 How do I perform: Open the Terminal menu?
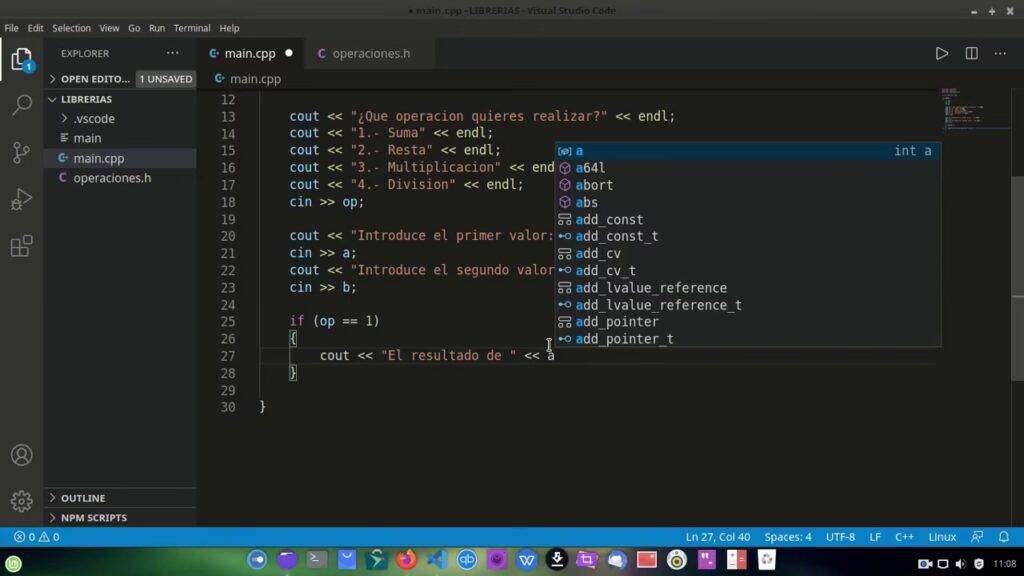[192, 28]
